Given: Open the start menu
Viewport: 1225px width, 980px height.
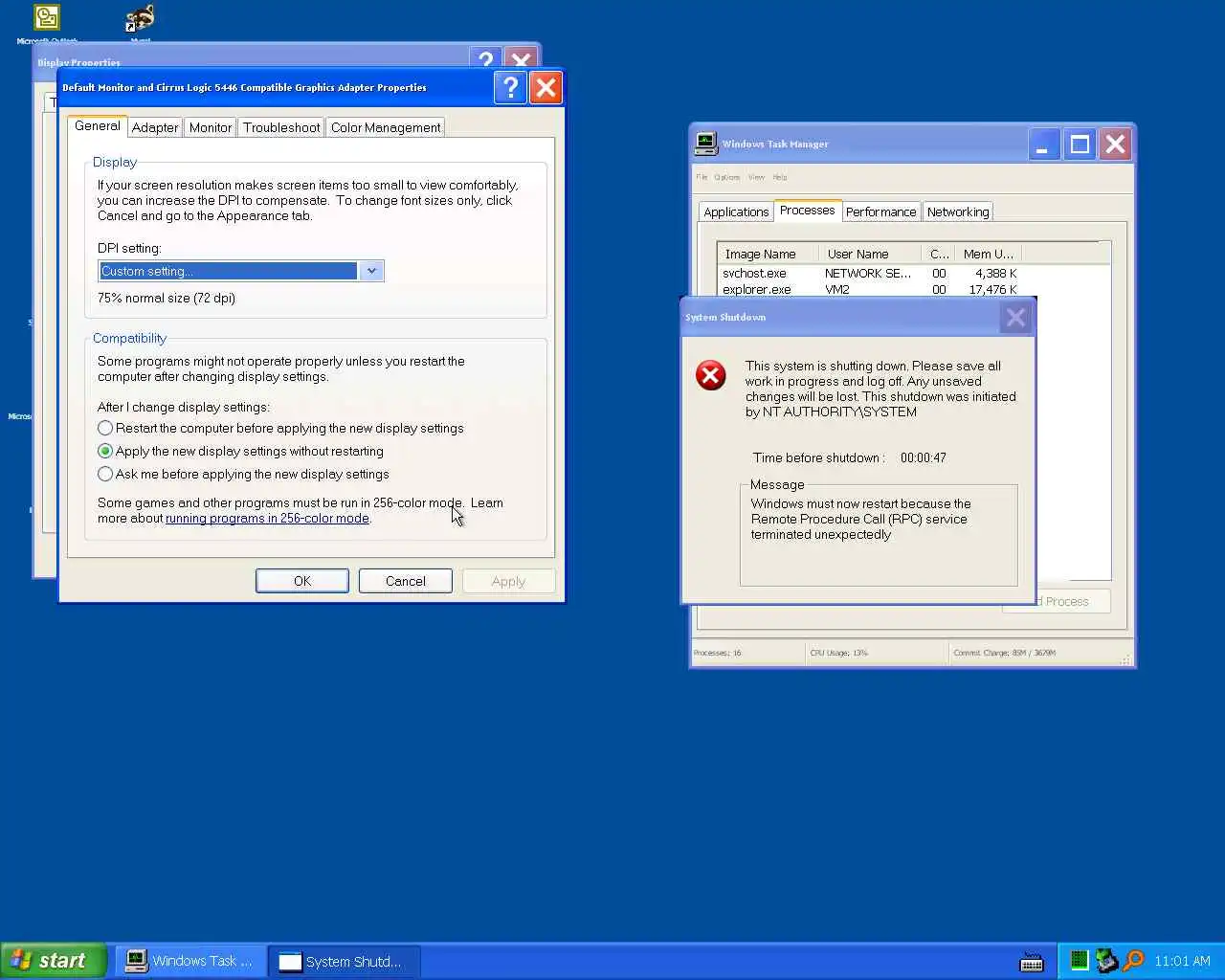Looking at the screenshot, I should pos(54,961).
